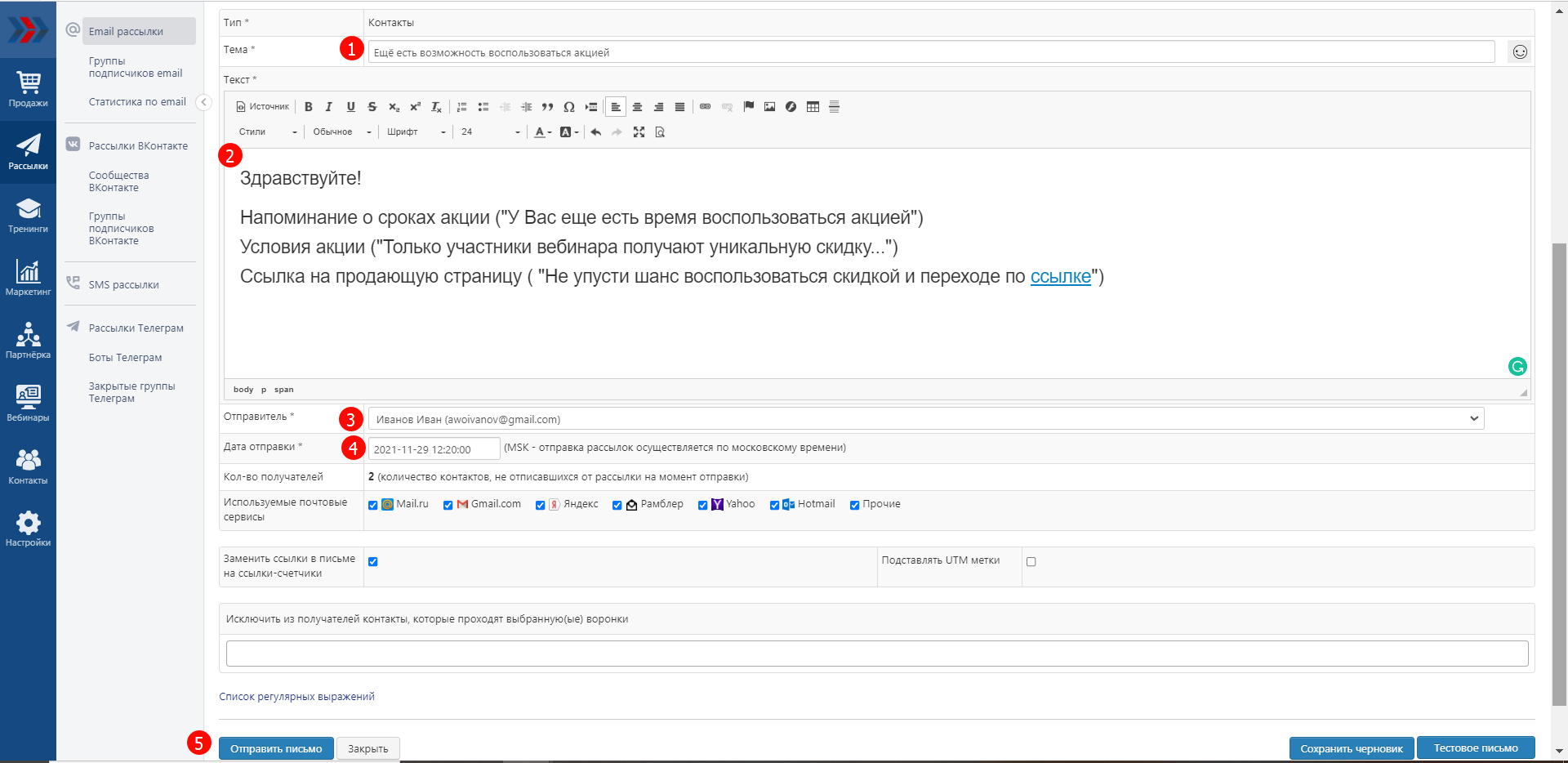Insert a numbered list
1568x763 pixels.
pos(462,107)
